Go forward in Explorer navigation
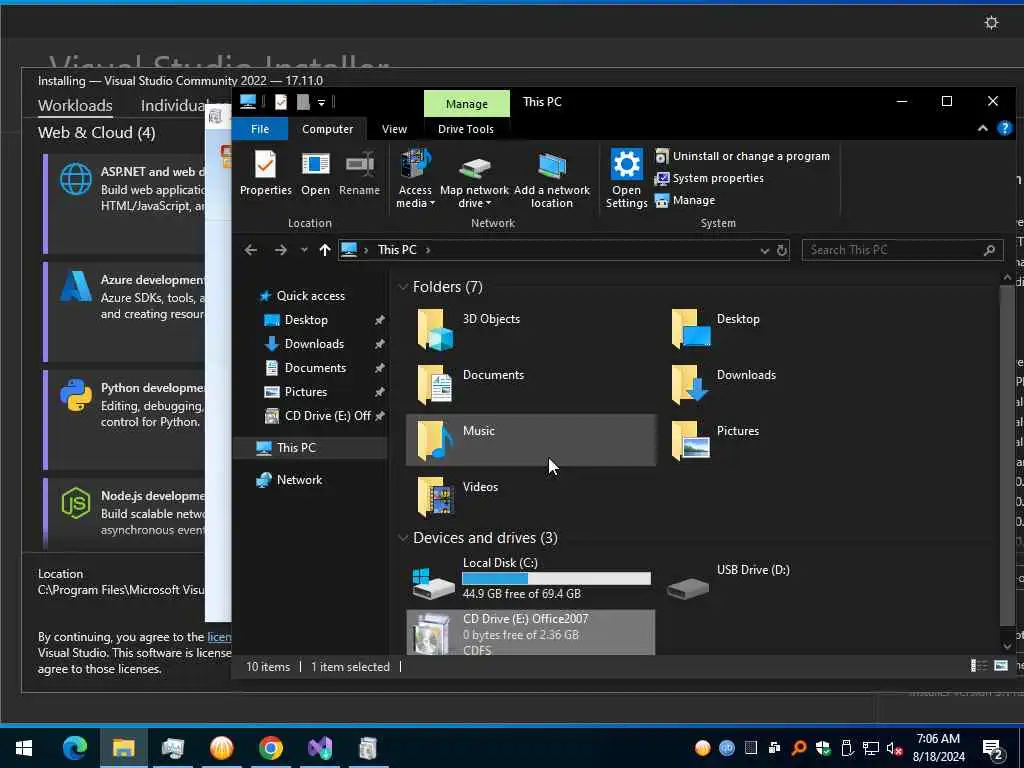Viewport: 1024px width, 768px height. coord(280,250)
